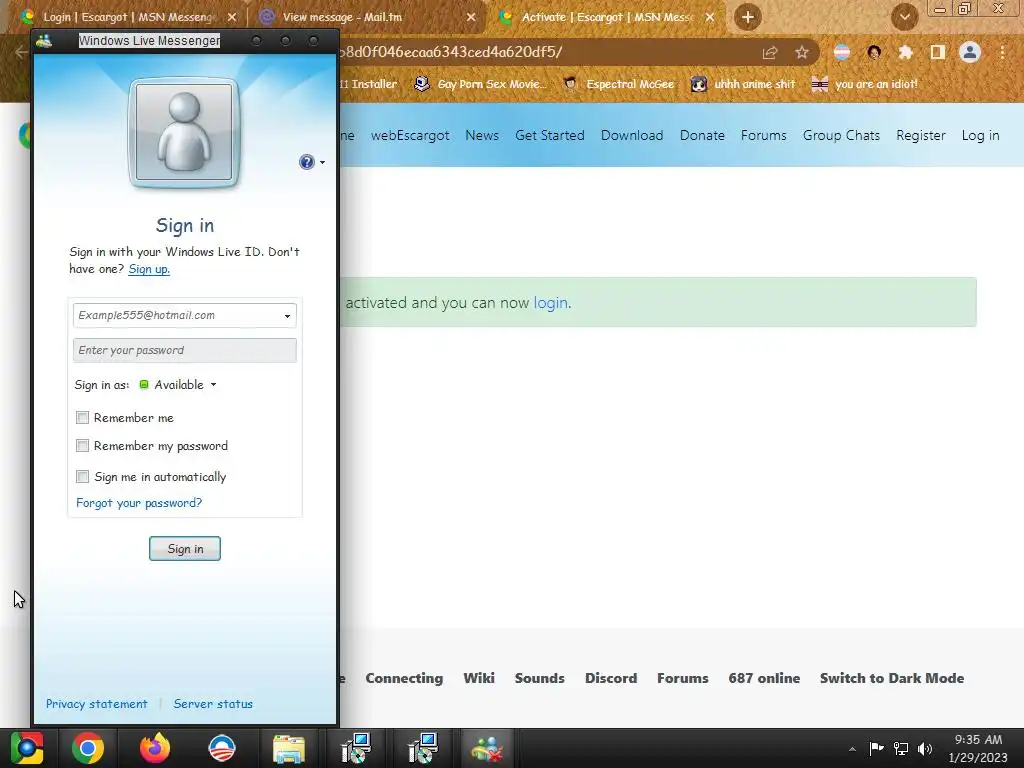Open the tab search dropdown in Chrome
1024x768 pixels.
904,17
